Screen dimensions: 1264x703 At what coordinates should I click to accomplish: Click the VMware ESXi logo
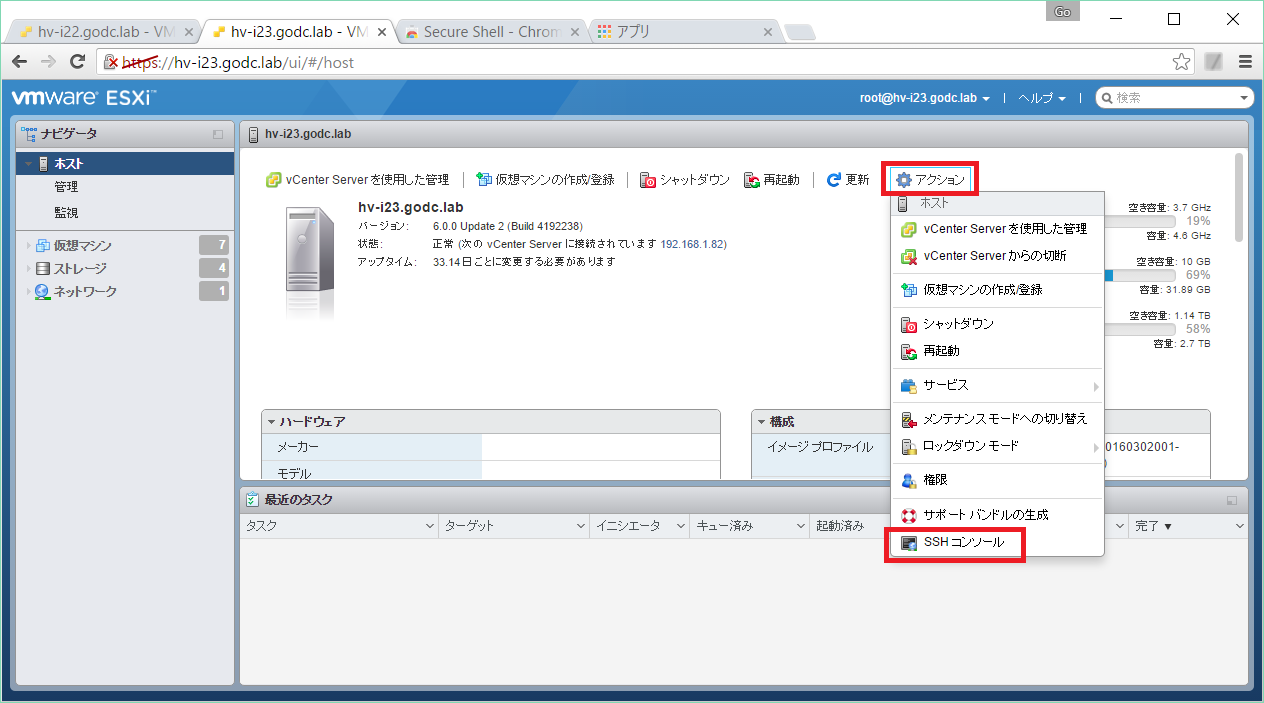[x=83, y=98]
